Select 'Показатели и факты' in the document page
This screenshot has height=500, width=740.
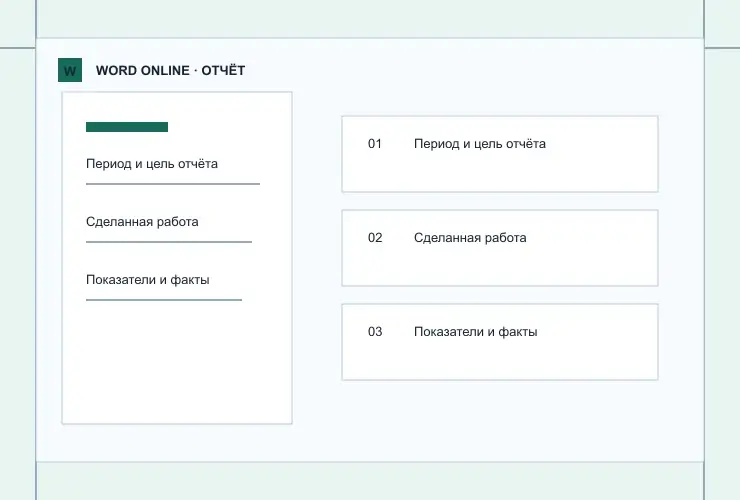tap(148, 280)
